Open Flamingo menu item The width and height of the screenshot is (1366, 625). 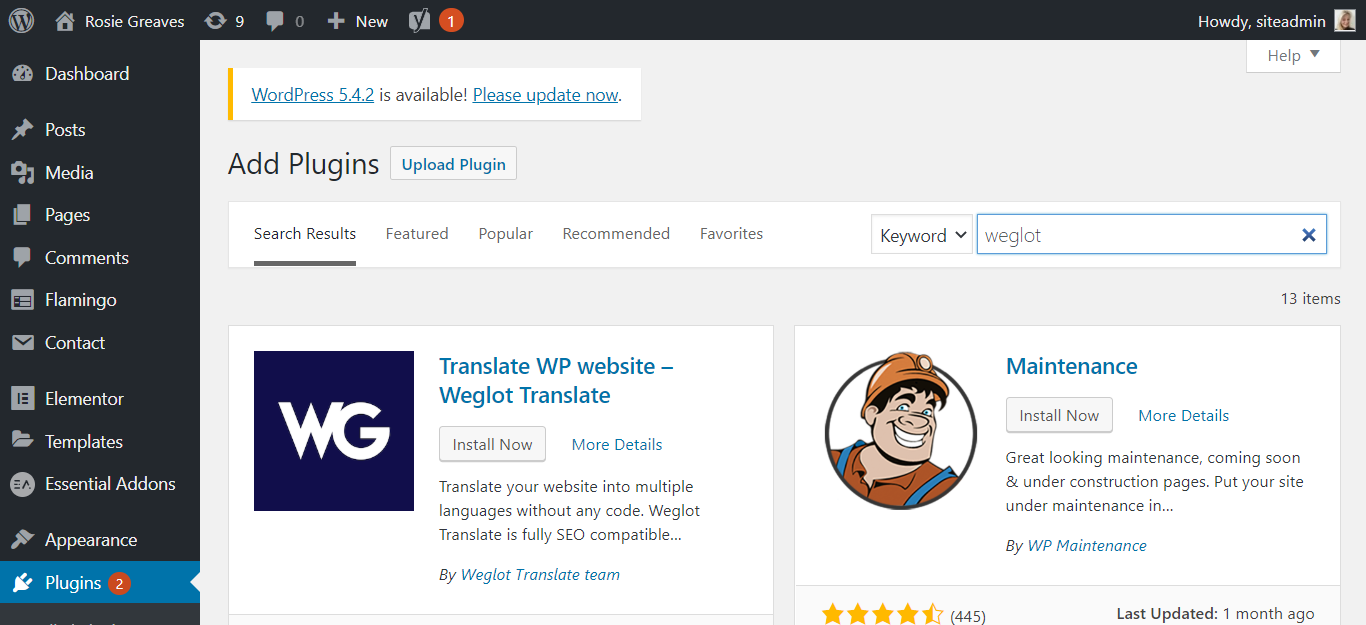tap(100, 300)
